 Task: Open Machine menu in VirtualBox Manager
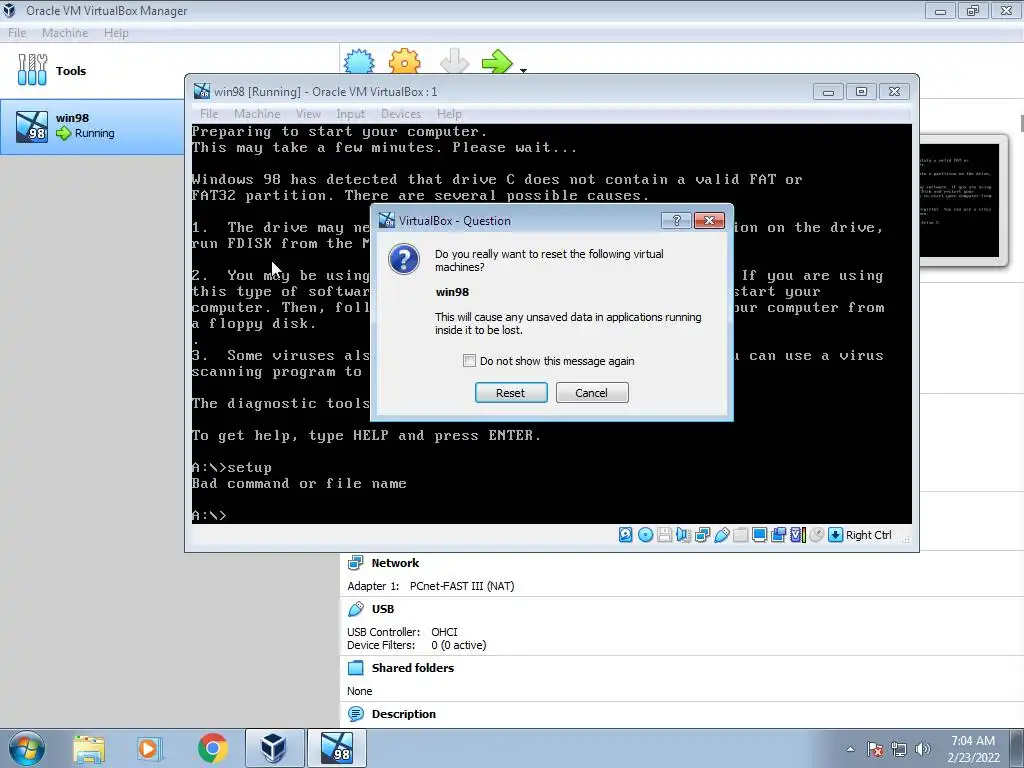pos(65,33)
